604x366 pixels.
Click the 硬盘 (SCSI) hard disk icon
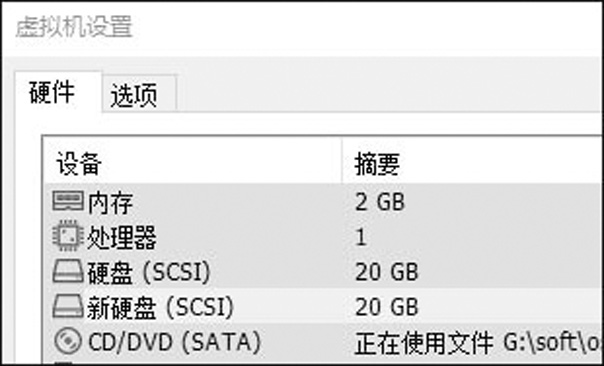pos(68,271)
